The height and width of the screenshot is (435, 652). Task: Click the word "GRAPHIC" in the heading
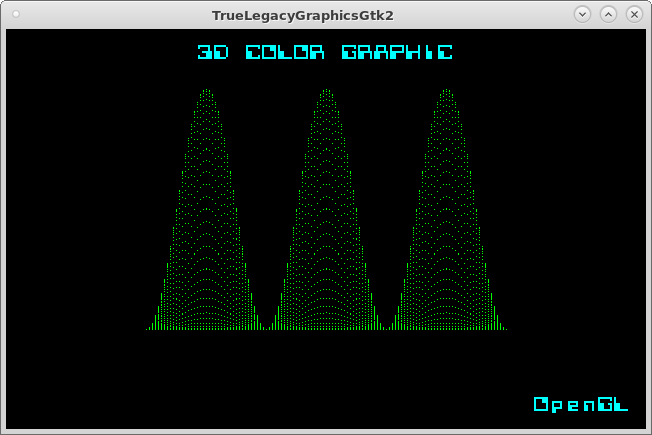397,53
